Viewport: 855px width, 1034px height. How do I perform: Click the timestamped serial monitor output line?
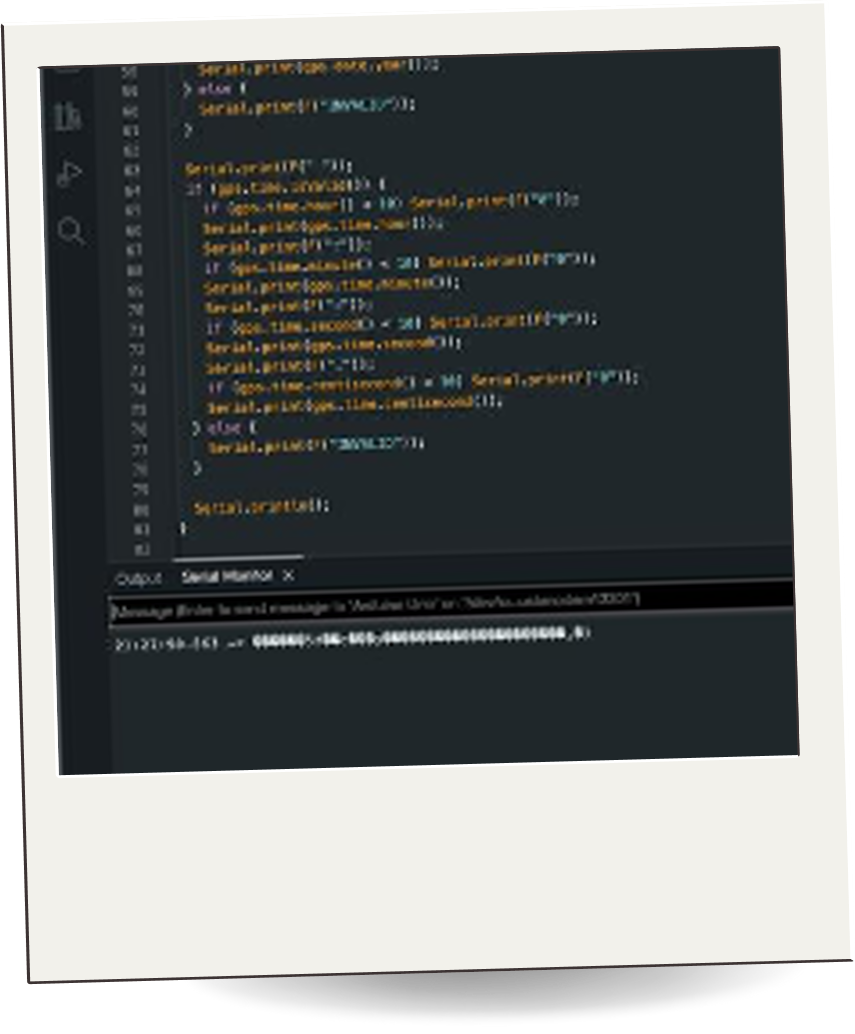coord(350,637)
